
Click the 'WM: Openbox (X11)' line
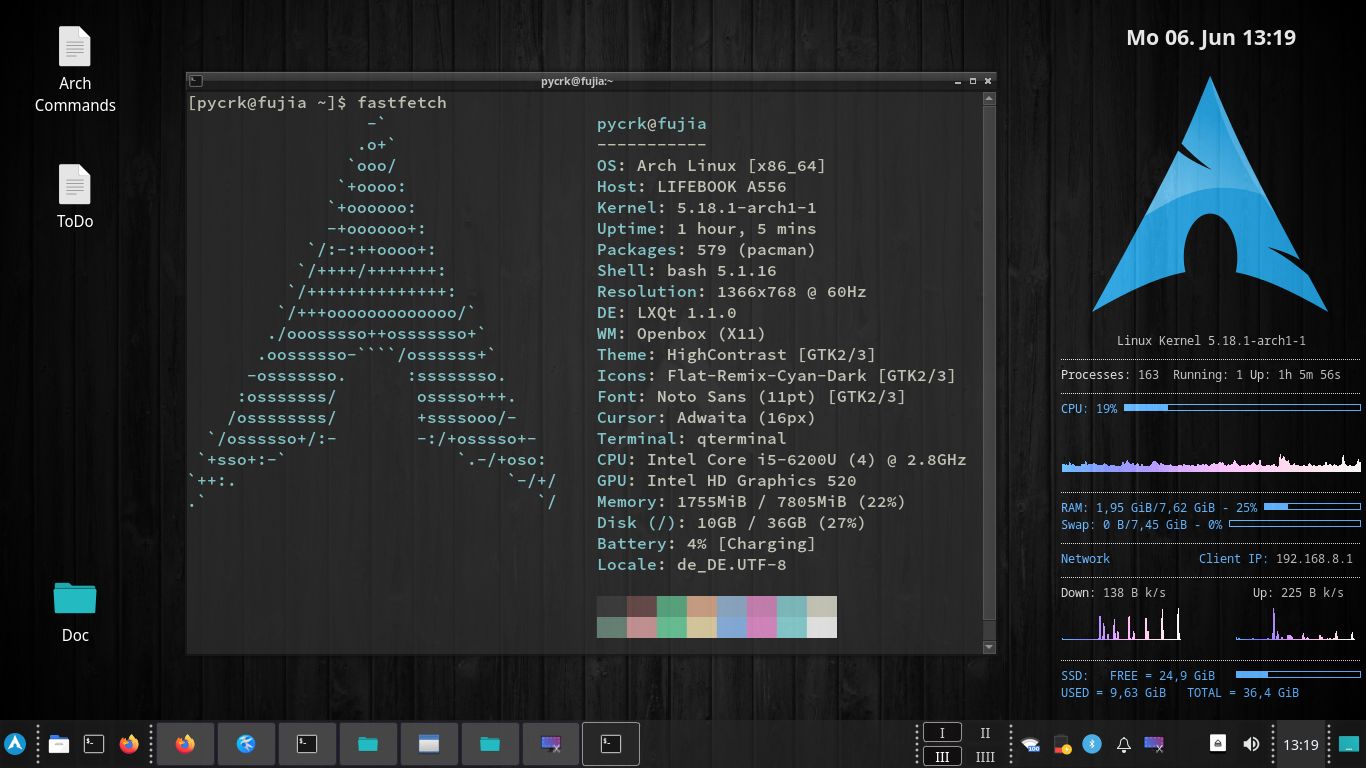(x=681, y=333)
